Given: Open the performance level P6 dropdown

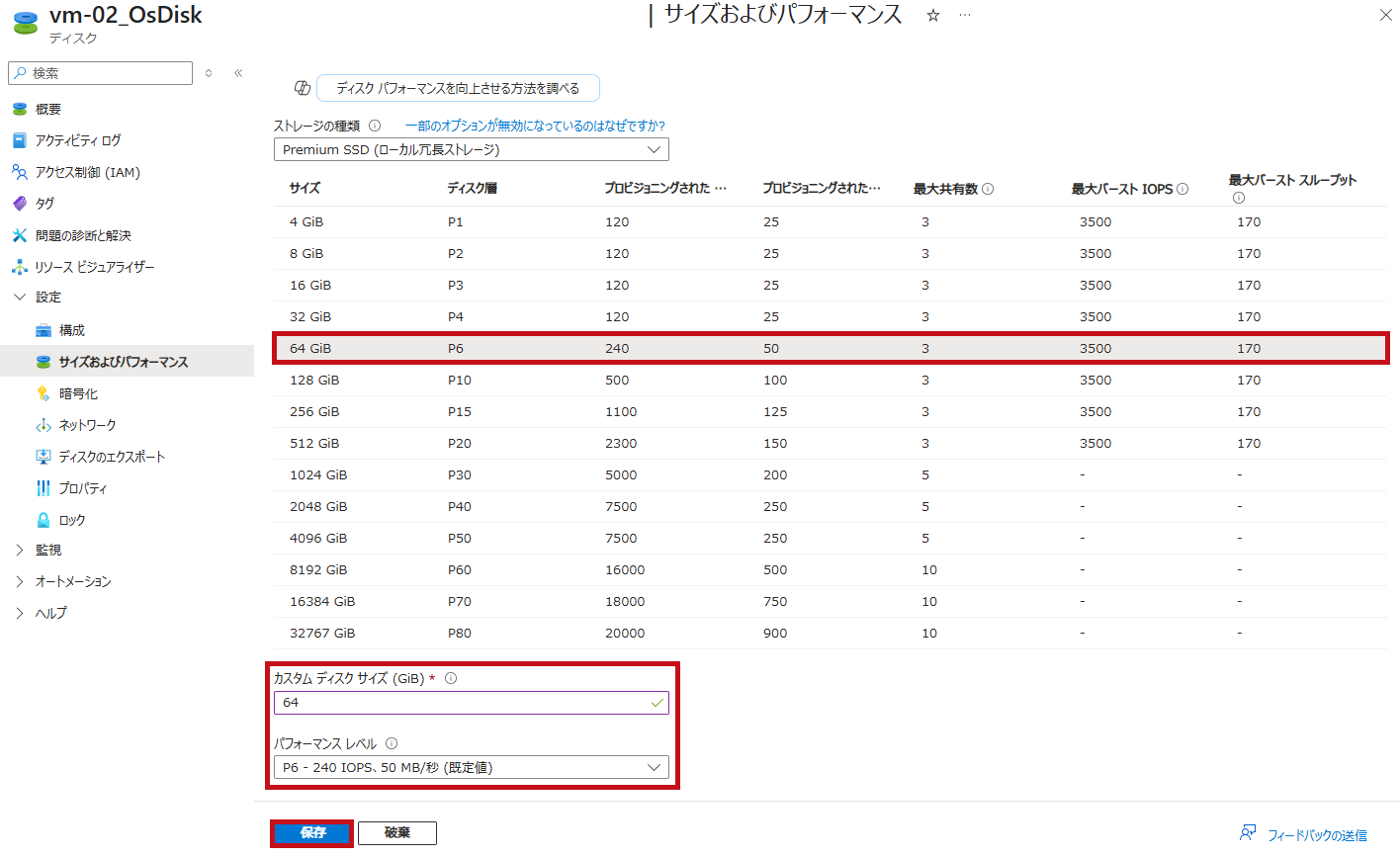Looking at the screenshot, I should (472, 767).
